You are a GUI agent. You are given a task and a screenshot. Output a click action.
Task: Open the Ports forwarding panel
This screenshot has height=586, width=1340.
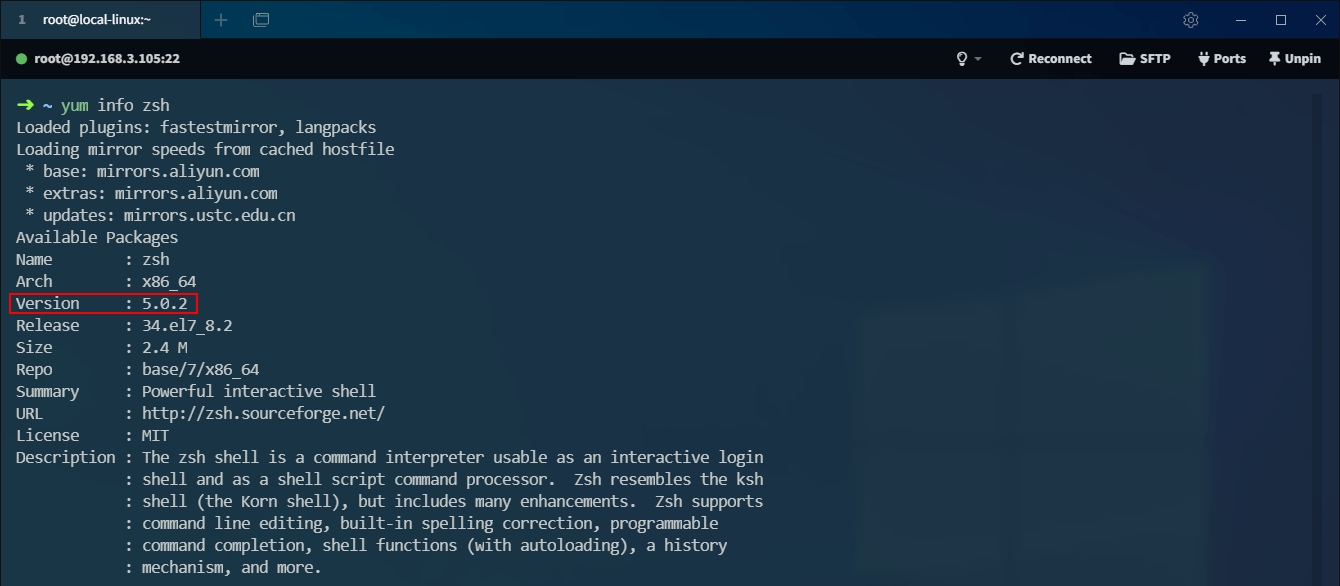point(1222,59)
